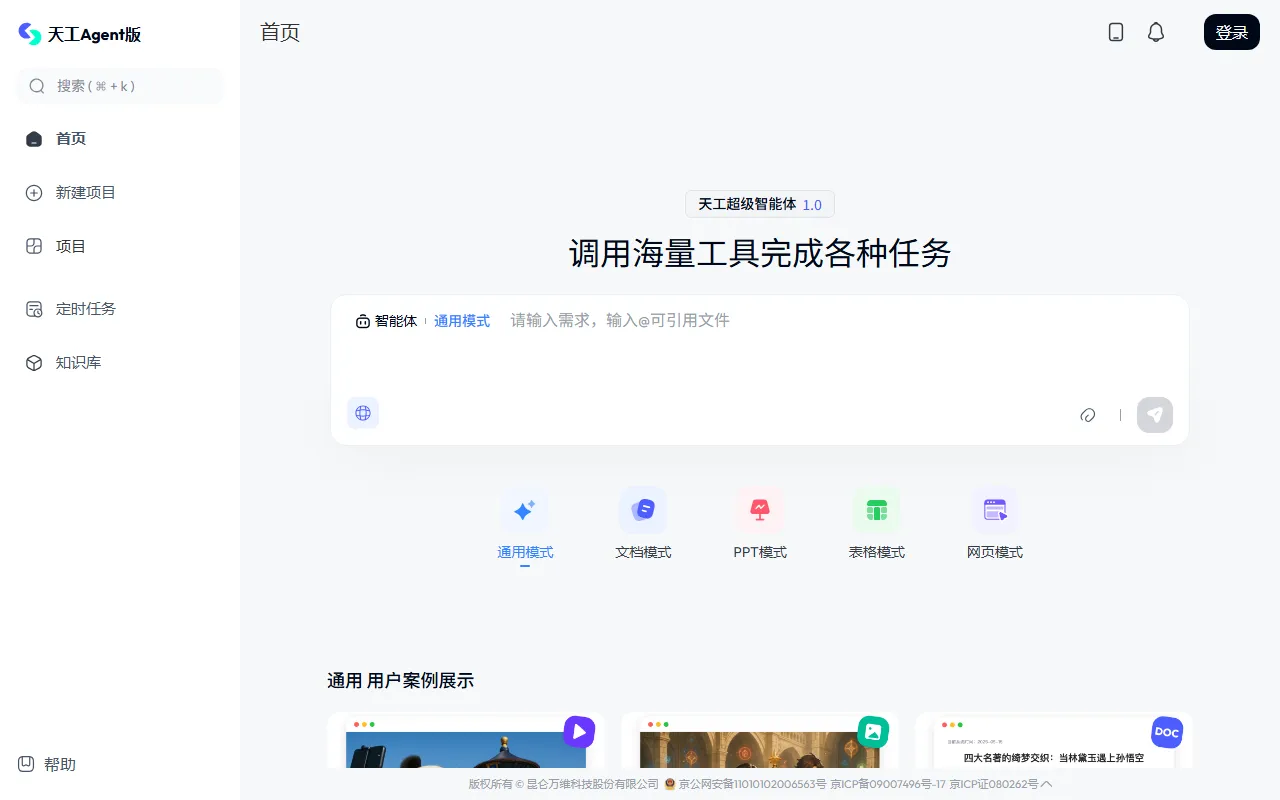
Task: Click the paperclip attachment icon
Action: pyautogui.click(x=1088, y=415)
